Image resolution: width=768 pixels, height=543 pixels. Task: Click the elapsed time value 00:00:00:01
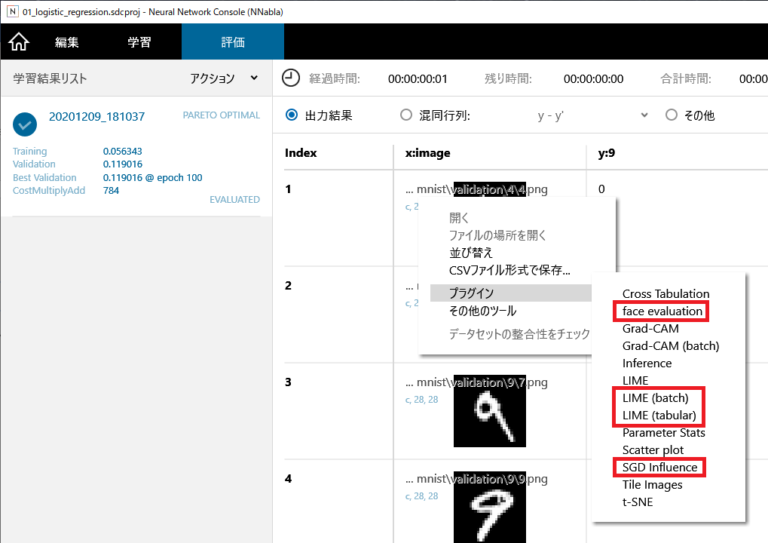coord(418,79)
